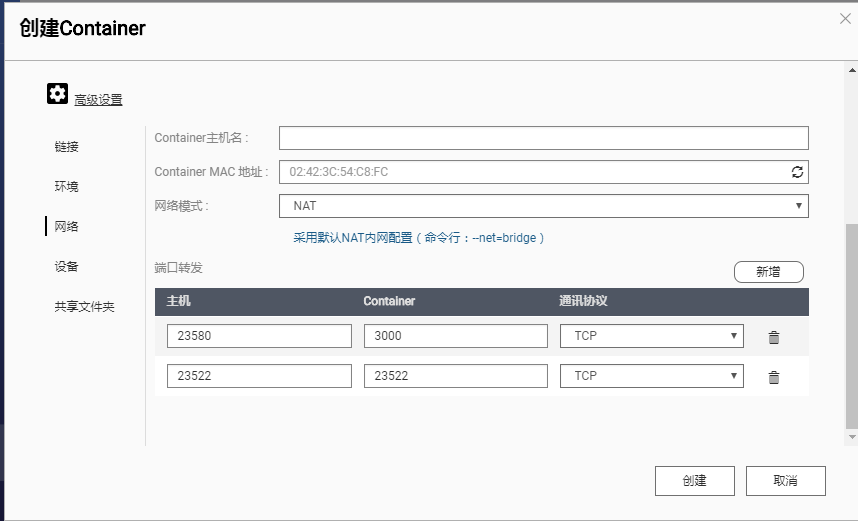Click the Container column header

coord(389,301)
